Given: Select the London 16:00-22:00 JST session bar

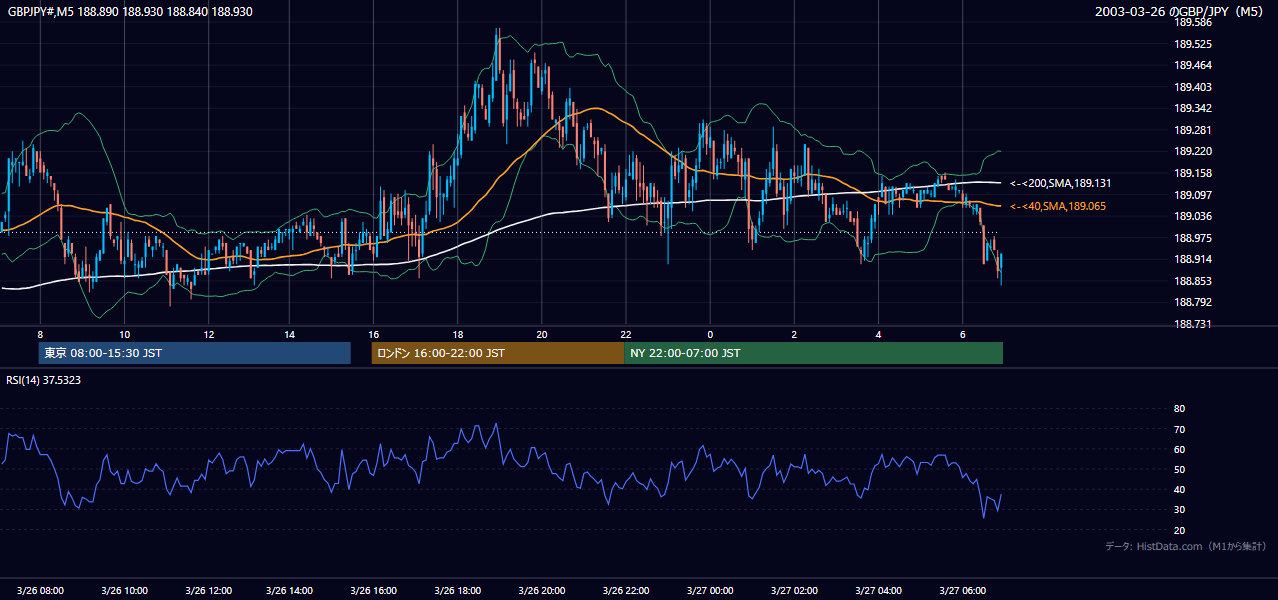Looking at the screenshot, I should (x=497, y=353).
